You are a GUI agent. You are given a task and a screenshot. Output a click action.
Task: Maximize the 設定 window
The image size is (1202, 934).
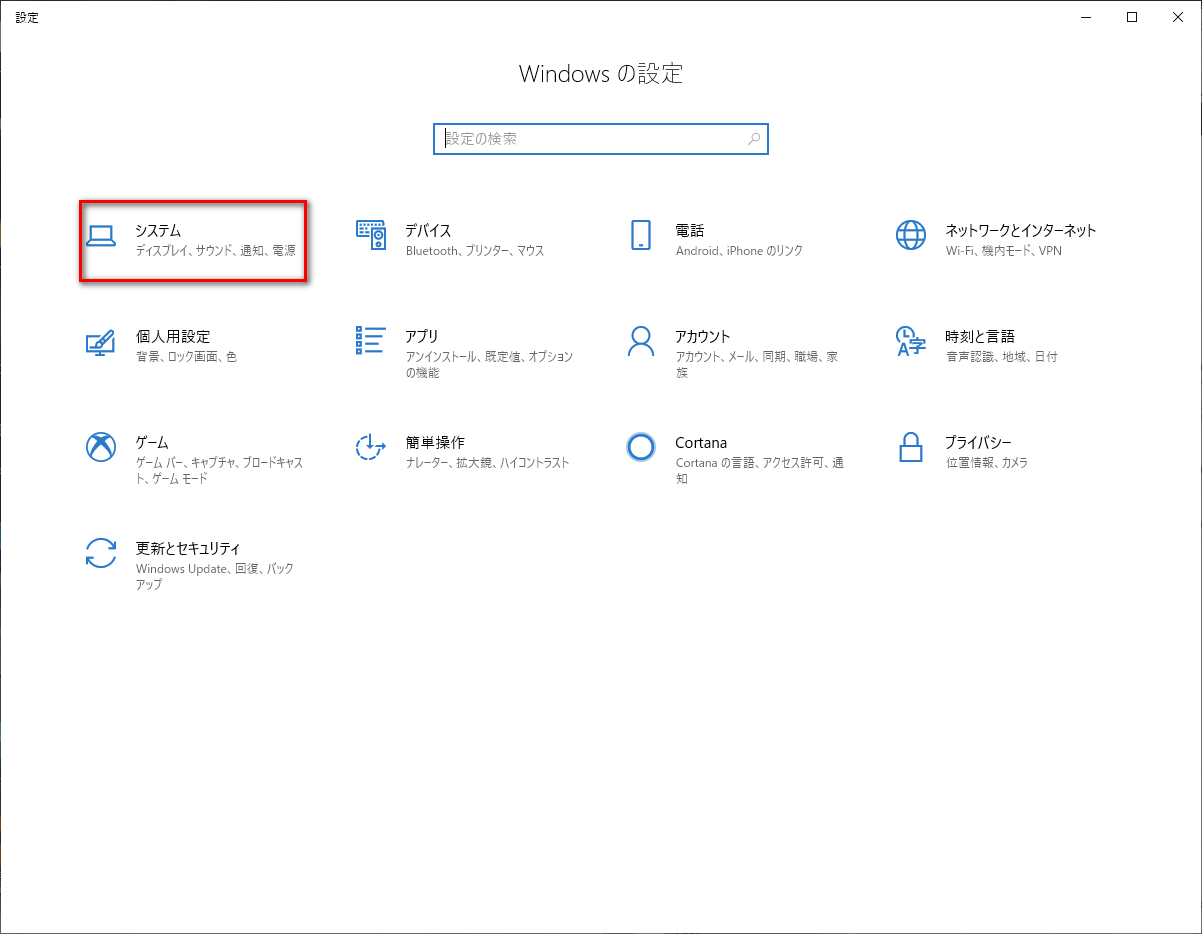click(x=1132, y=17)
